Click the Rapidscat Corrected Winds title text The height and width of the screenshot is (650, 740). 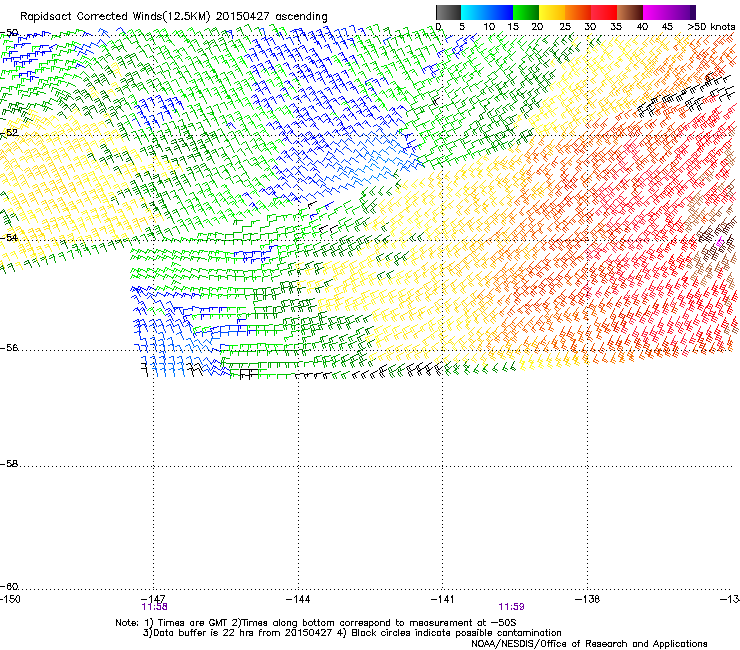174,16
